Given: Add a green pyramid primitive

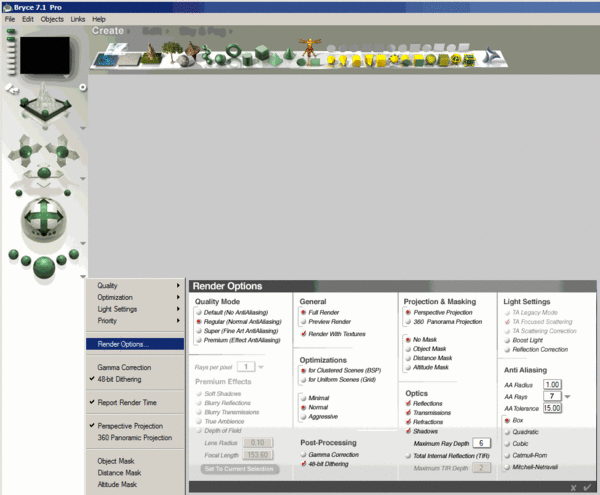Looking at the screenshot, I should 275,59.
